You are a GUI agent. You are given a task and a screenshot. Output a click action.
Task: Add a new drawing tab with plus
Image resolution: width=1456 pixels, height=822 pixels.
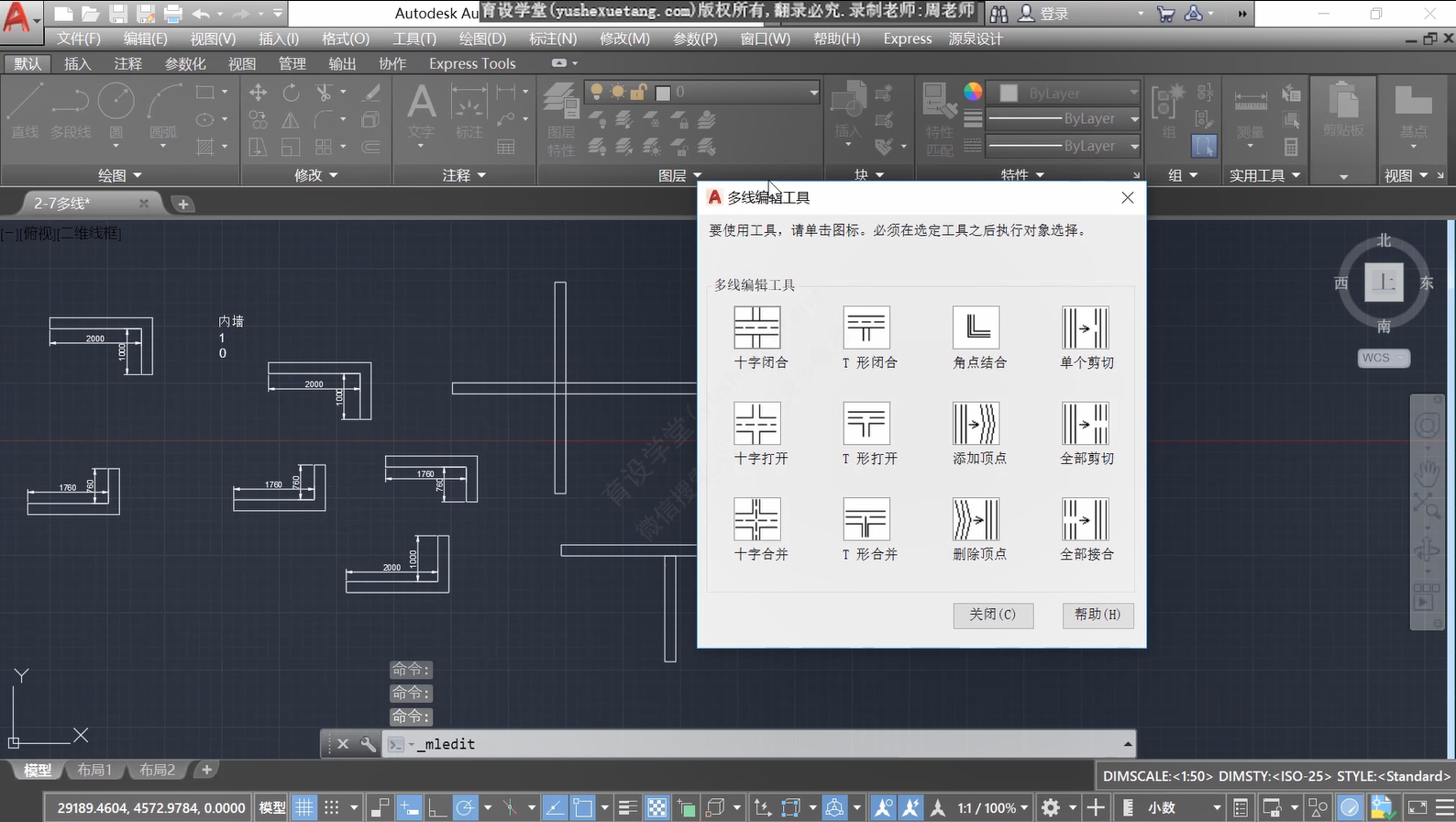tap(182, 204)
